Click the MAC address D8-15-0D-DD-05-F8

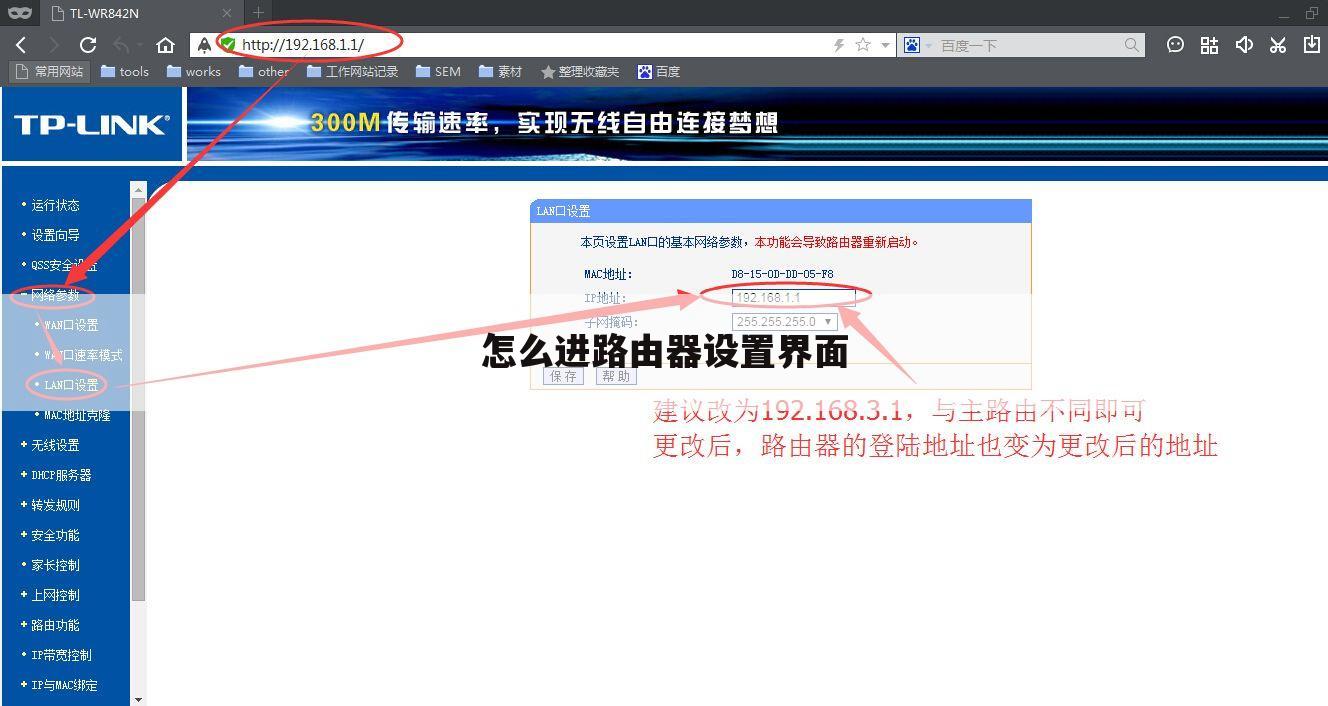782,273
